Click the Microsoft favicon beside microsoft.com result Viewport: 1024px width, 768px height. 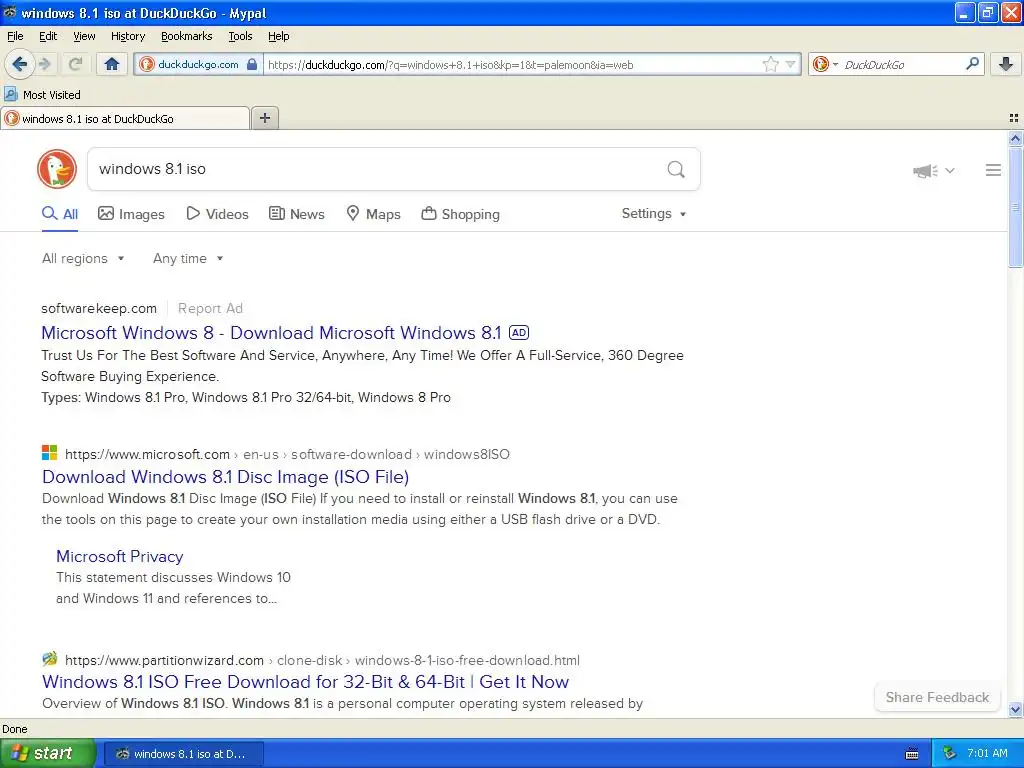(x=50, y=453)
